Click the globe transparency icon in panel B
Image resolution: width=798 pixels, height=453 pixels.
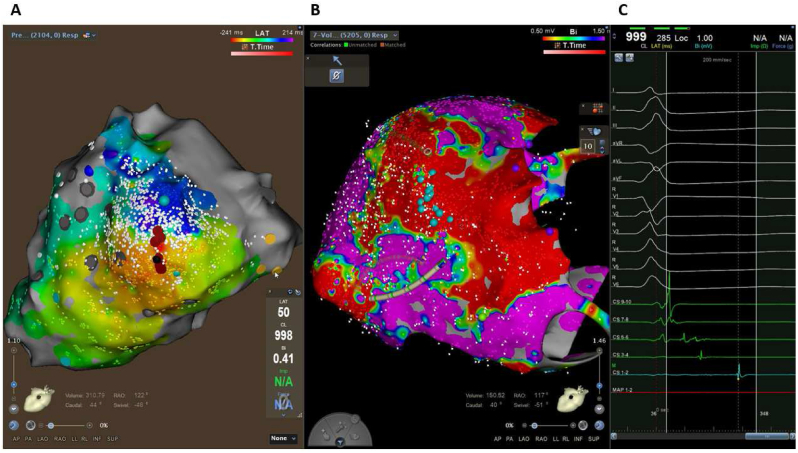pyautogui.click(x=583, y=425)
